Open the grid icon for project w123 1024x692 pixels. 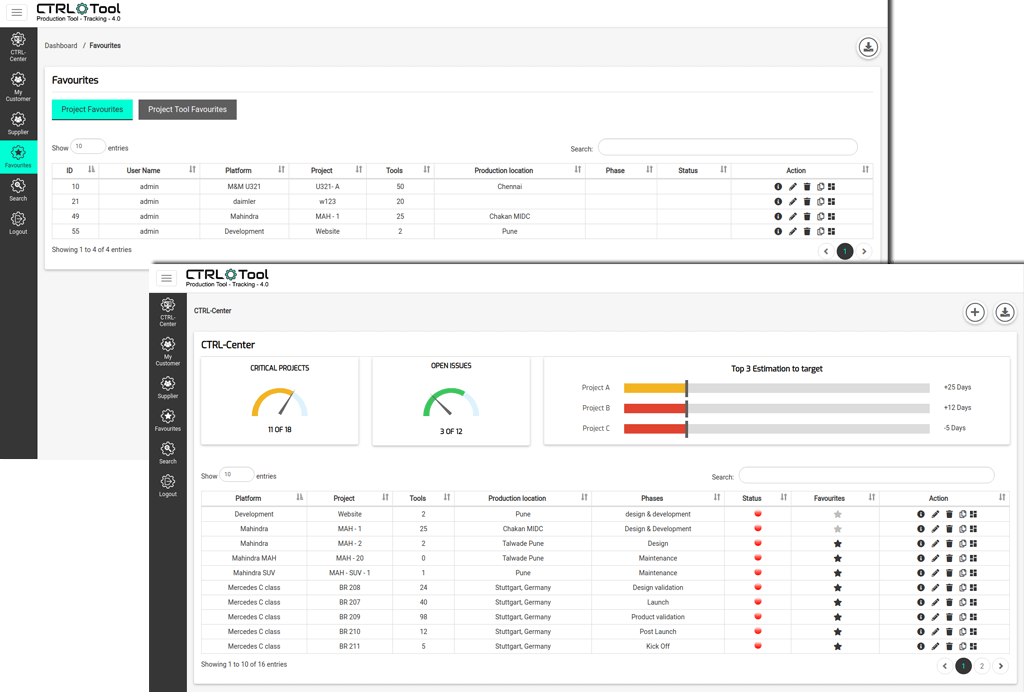point(831,202)
